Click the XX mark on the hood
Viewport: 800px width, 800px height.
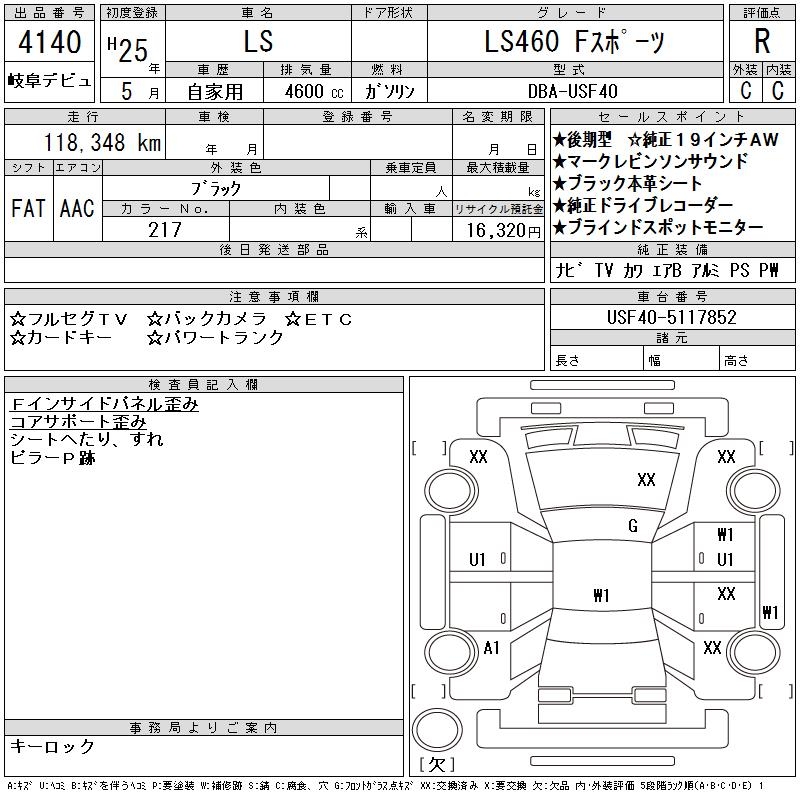(x=646, y=480)
